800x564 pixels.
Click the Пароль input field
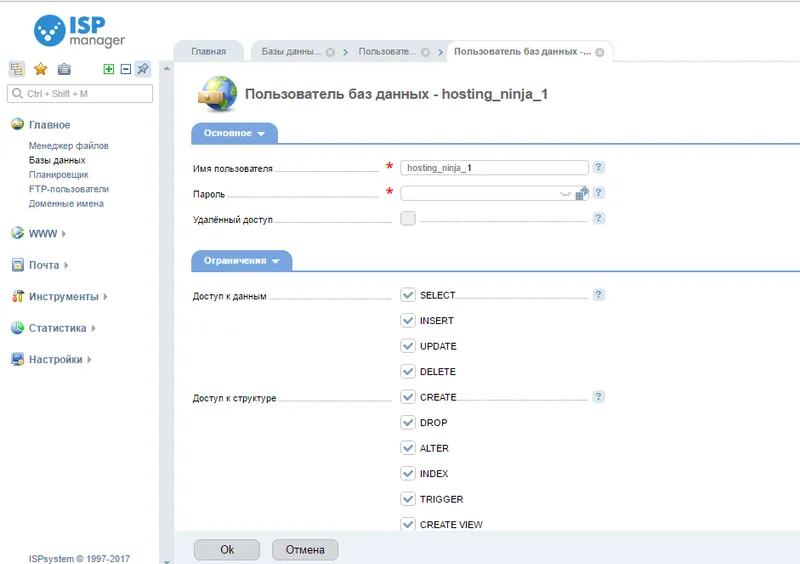[494, 193]
